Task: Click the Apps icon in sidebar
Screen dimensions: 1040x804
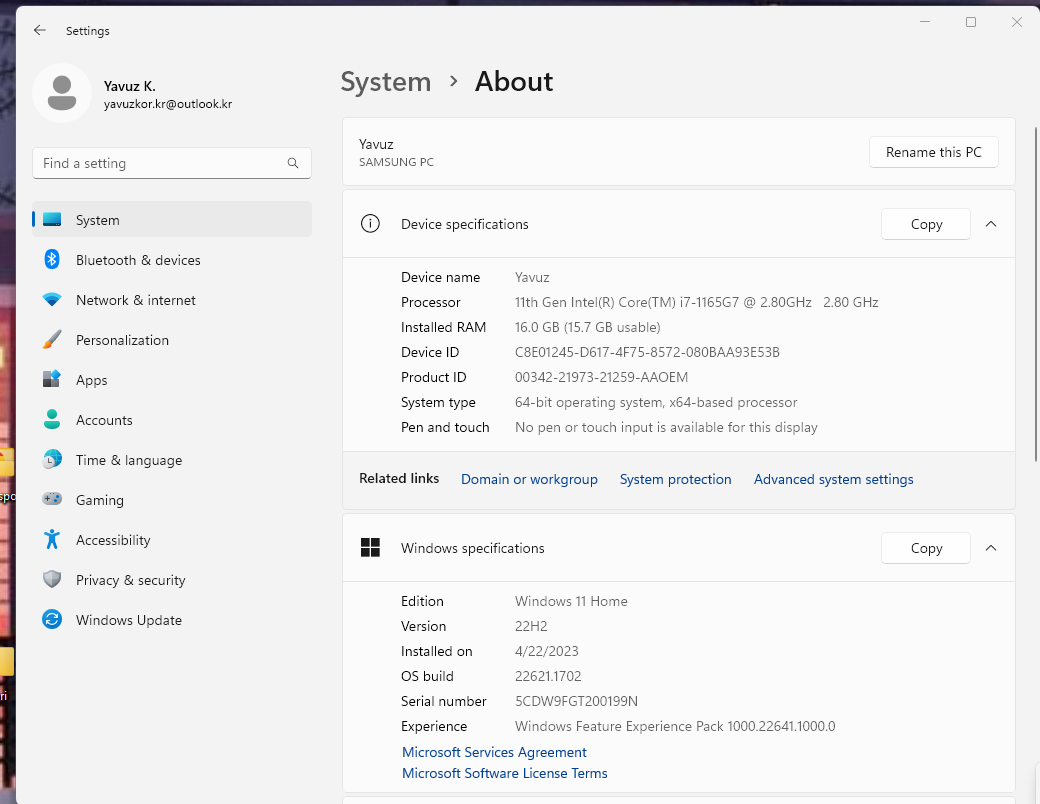Action: [52, 379]
